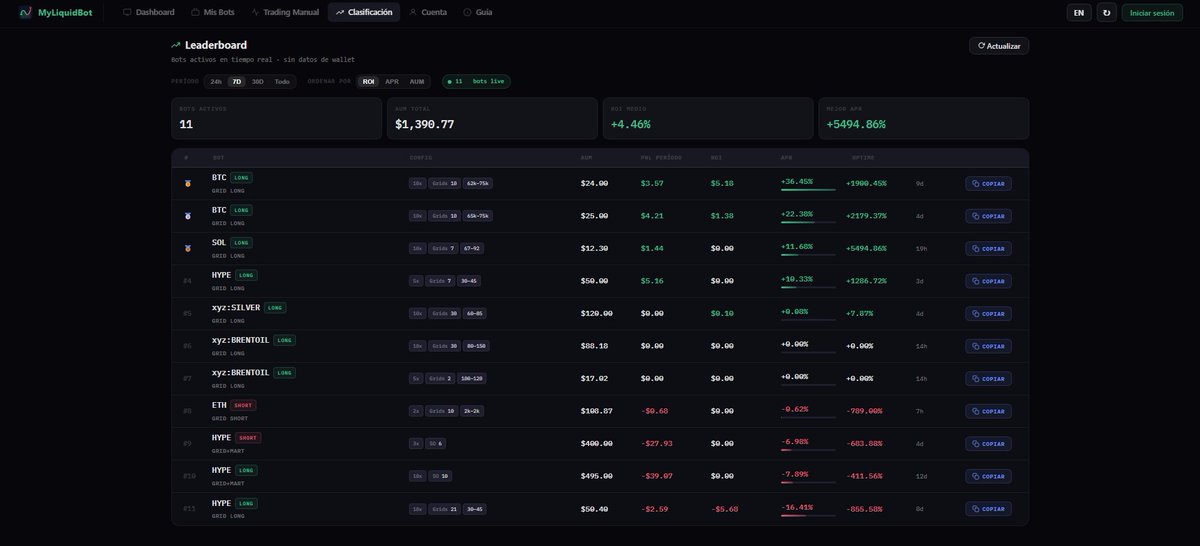Image resolution: width=1200 pixels, height=546 pixels.
Task: Click the gold medal icon of first BTC row
Action: coord(187,184)
